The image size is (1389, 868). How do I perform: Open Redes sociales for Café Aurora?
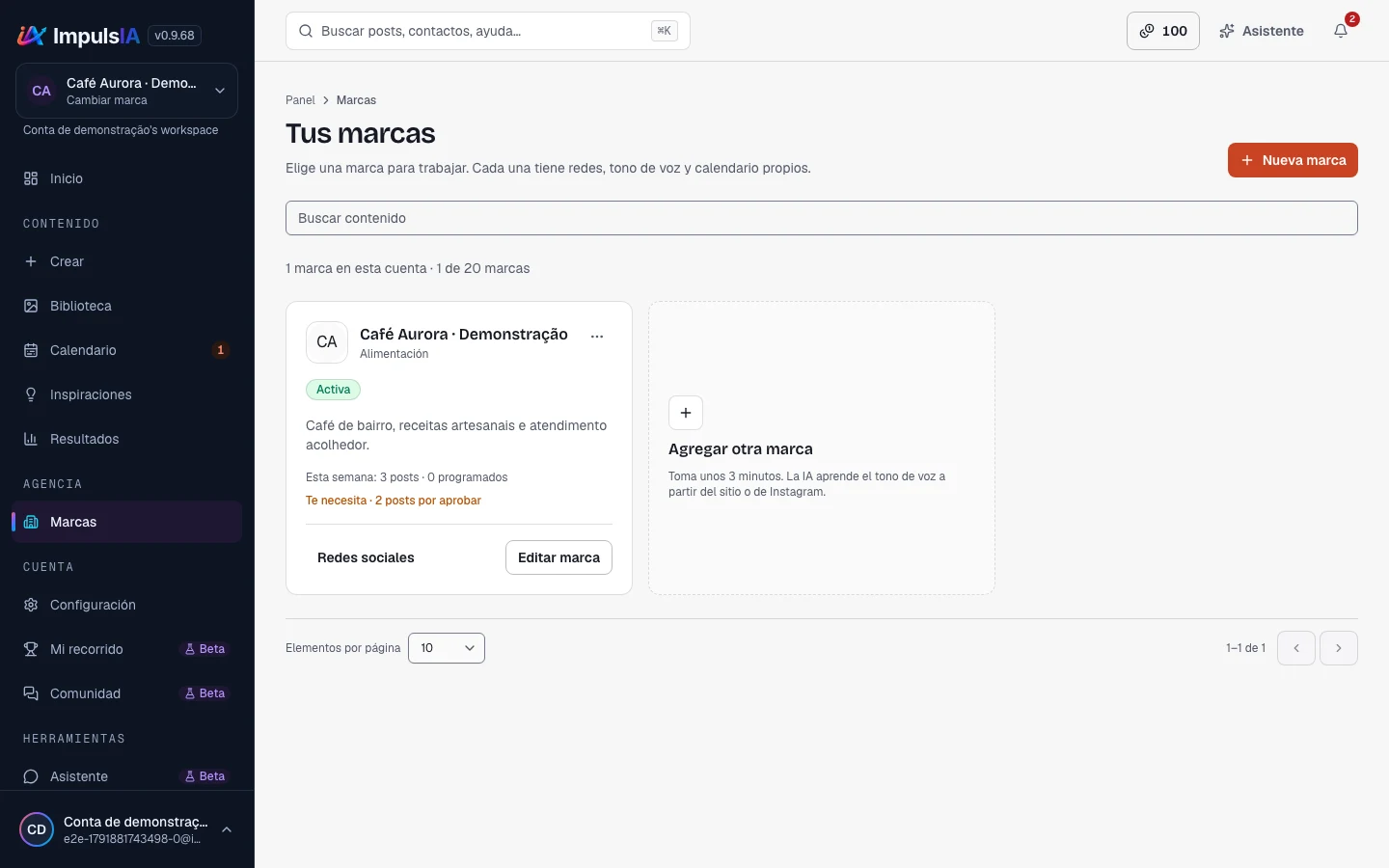tap(366, 557)
